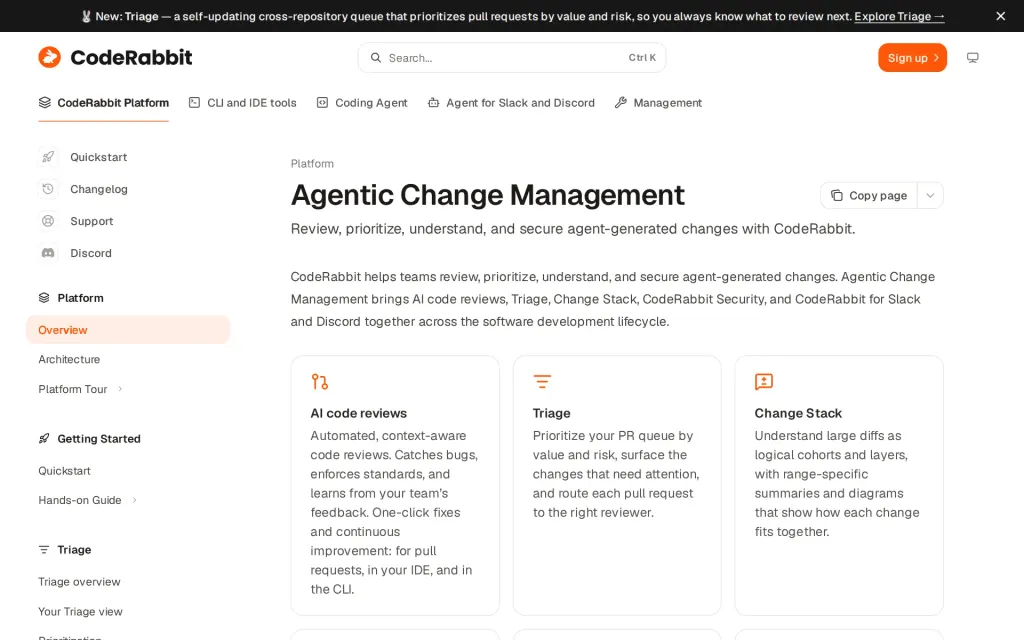Open the Triage feature card
The height and width of the screenshot is (640, 1024).
click(617, 485)
